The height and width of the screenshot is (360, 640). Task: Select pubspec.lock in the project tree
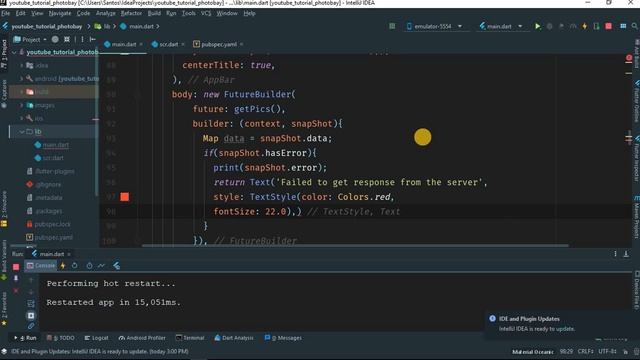tap(52, 224)
